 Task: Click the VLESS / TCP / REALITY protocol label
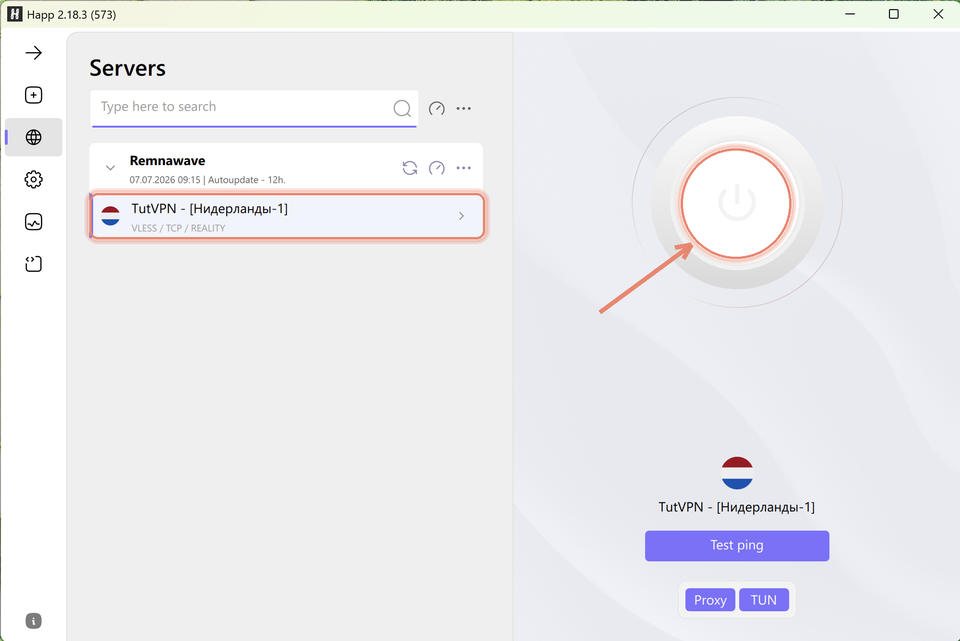[x=178, y=228]
